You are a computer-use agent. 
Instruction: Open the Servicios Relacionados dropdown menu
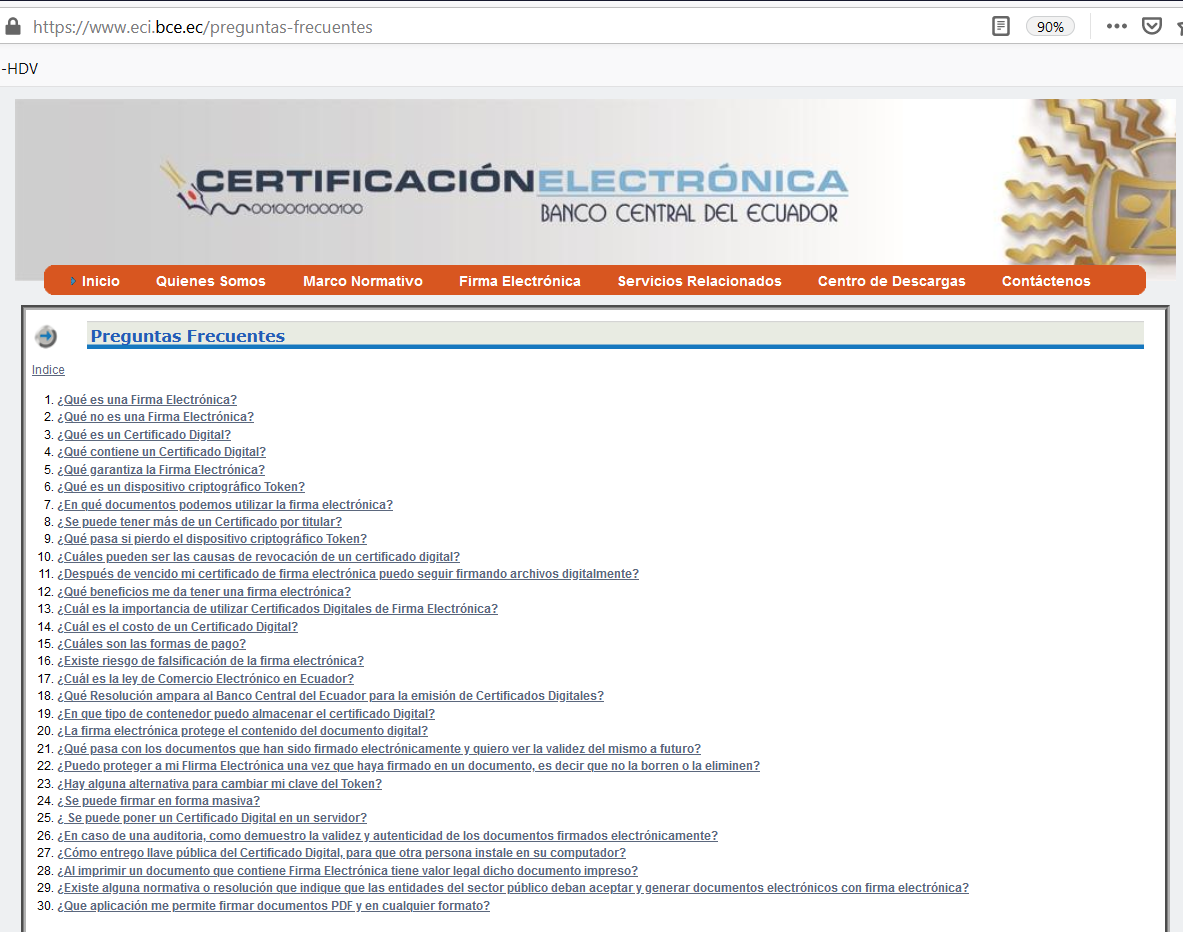699,281
